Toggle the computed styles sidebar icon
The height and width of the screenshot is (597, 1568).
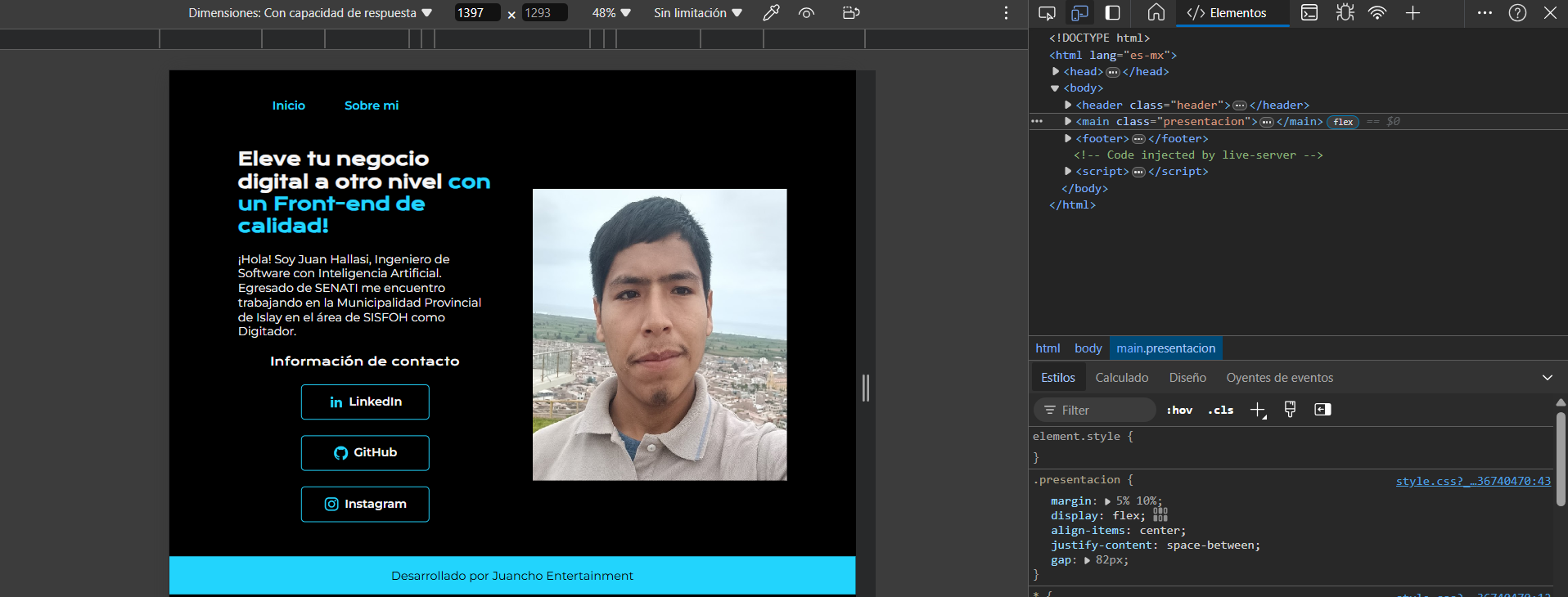pyautogui.click(x=1322, y=409)
